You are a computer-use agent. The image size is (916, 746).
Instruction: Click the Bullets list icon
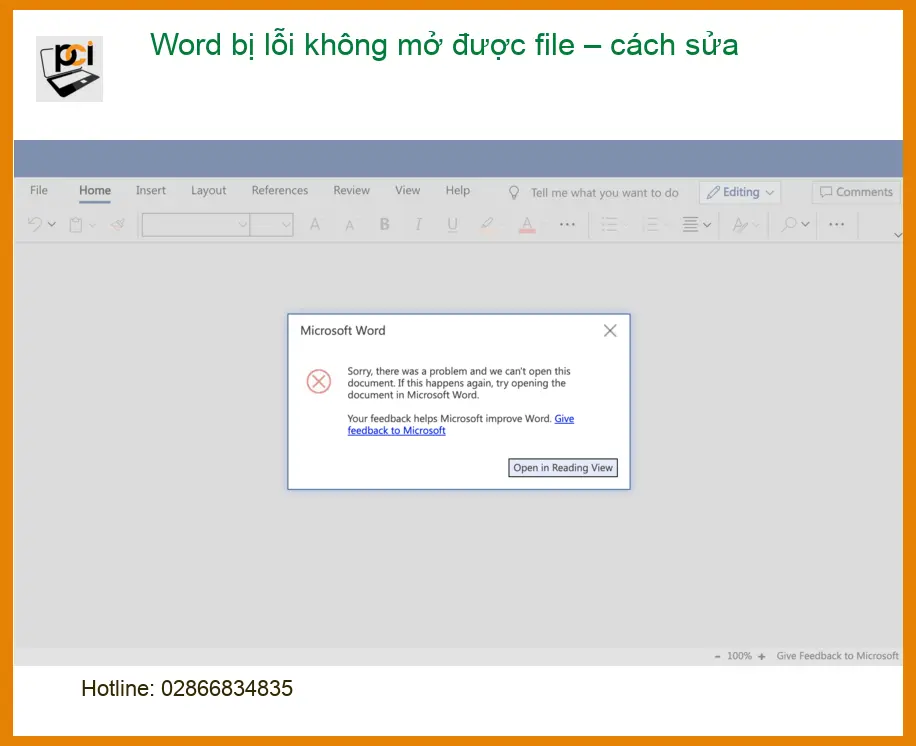point(609,224)
